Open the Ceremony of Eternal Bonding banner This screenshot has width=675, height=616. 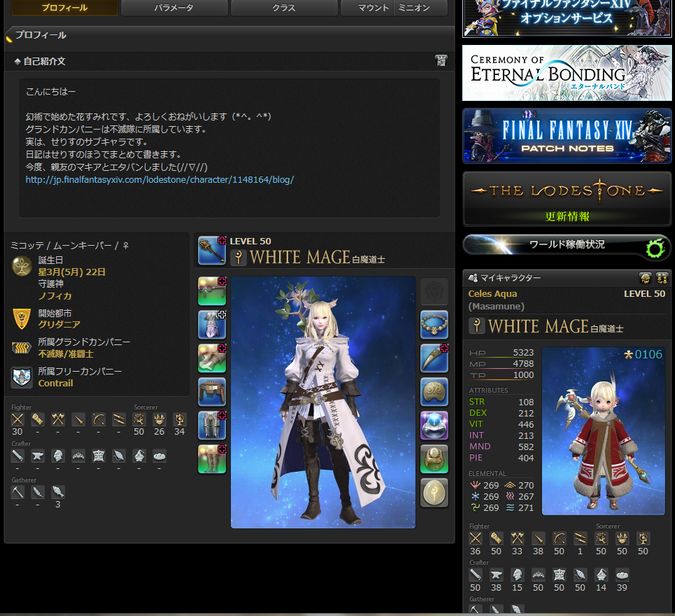click(x=567, y=73)
